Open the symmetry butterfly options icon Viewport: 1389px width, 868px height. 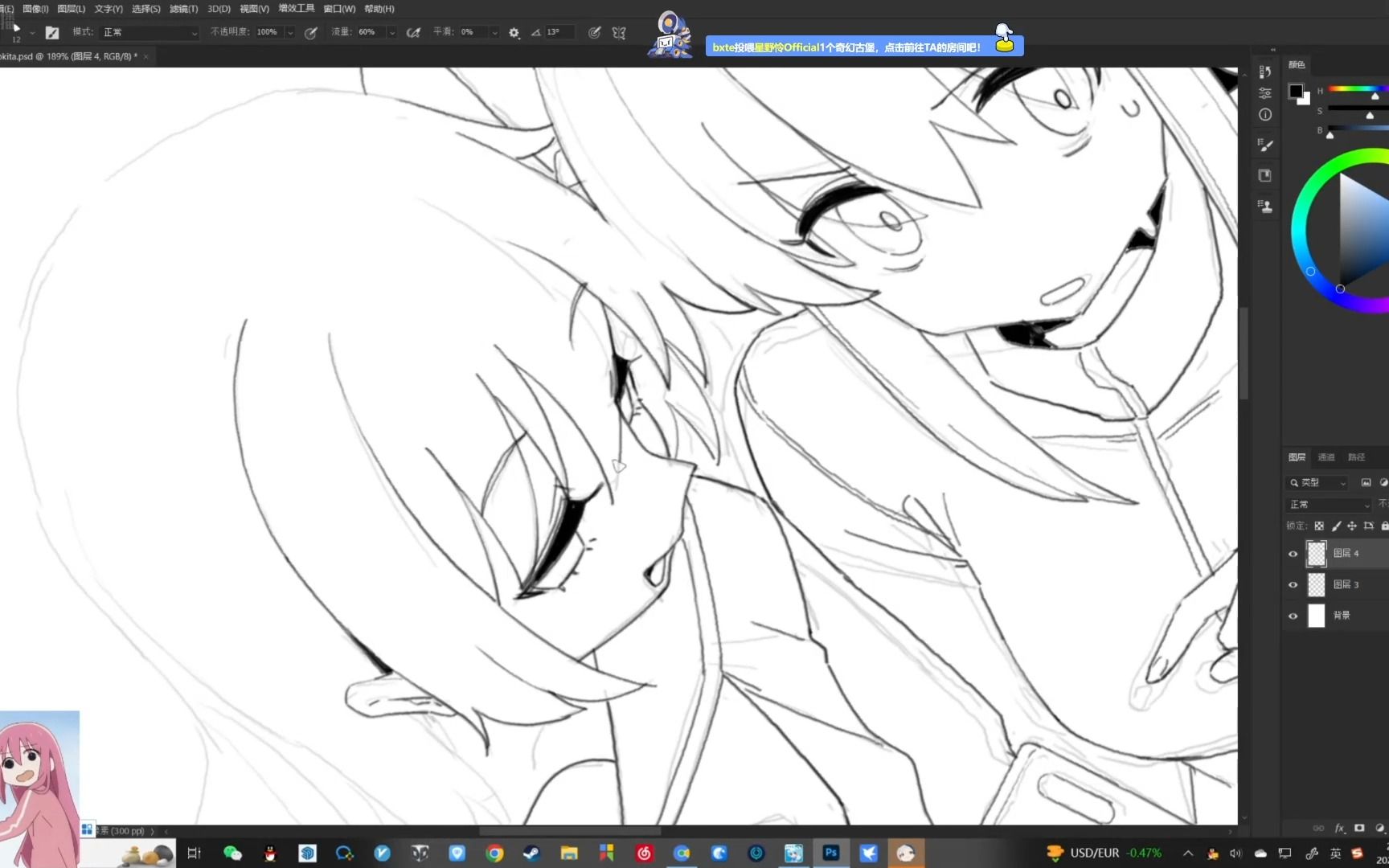(x=619, y=33)
